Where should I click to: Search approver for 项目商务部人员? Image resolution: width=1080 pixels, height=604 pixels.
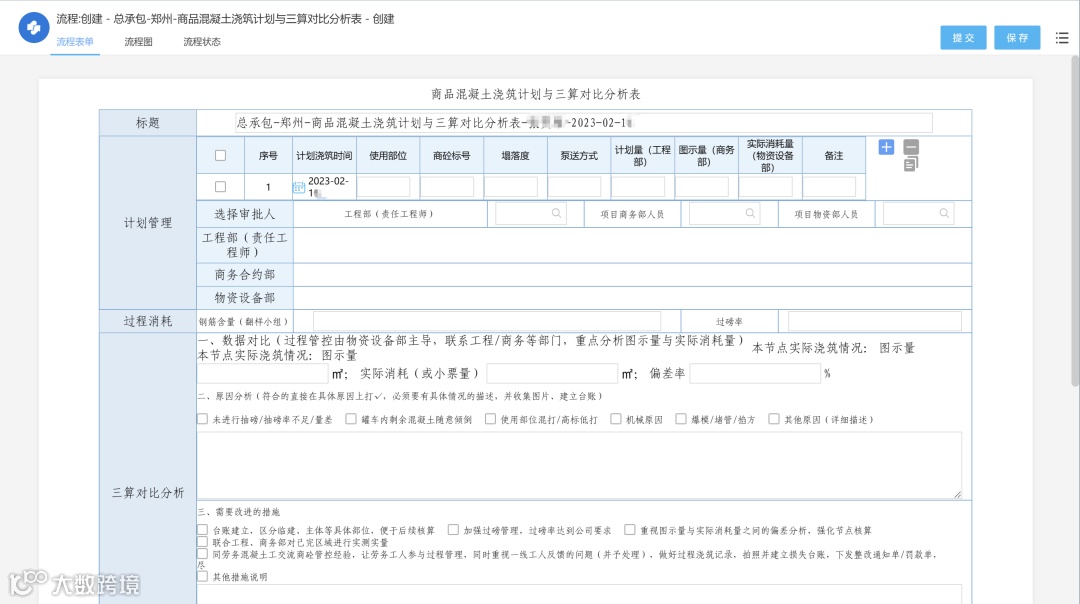(x=750, y=214)
